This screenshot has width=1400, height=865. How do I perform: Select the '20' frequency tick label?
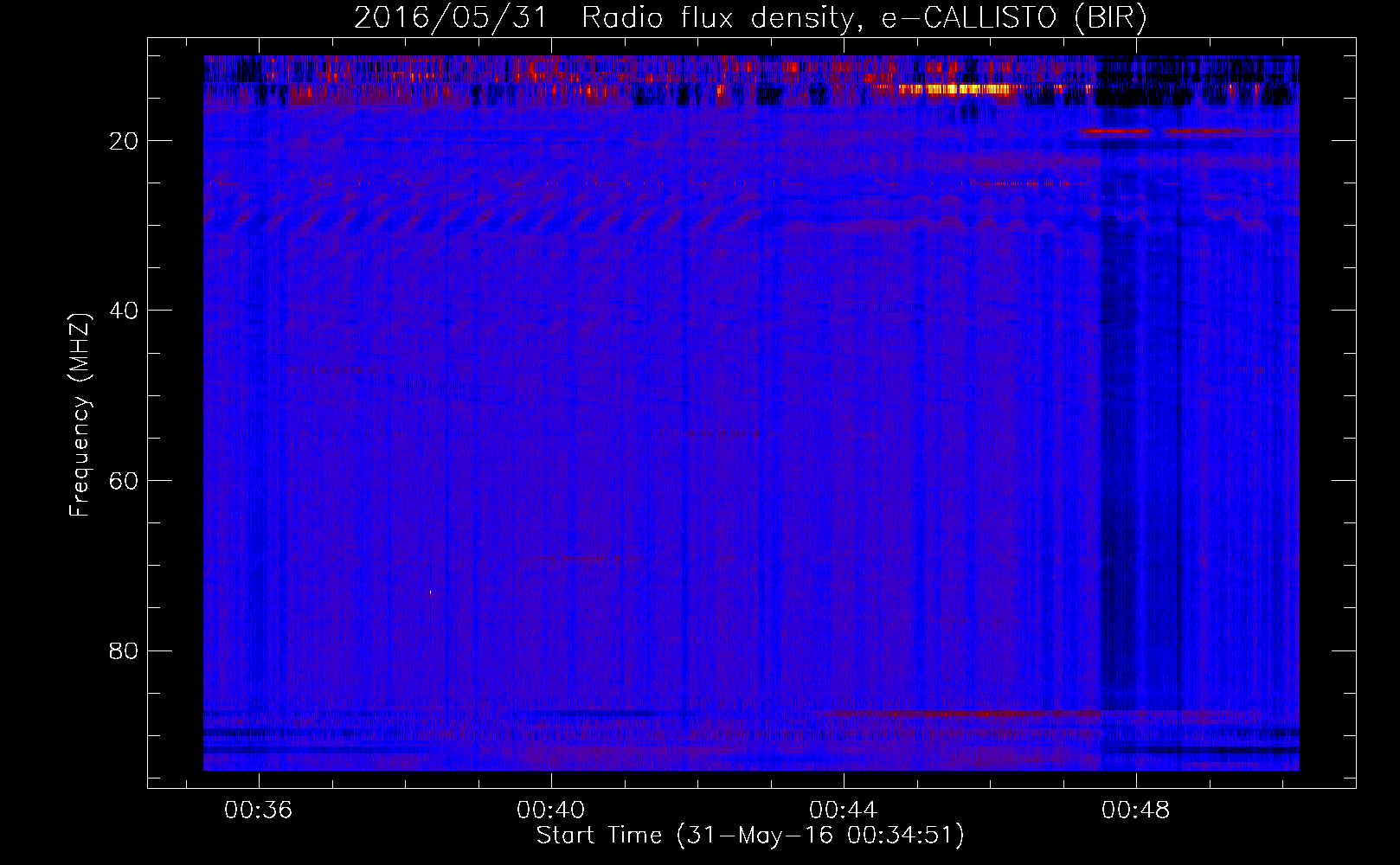[x=124, y=141]
